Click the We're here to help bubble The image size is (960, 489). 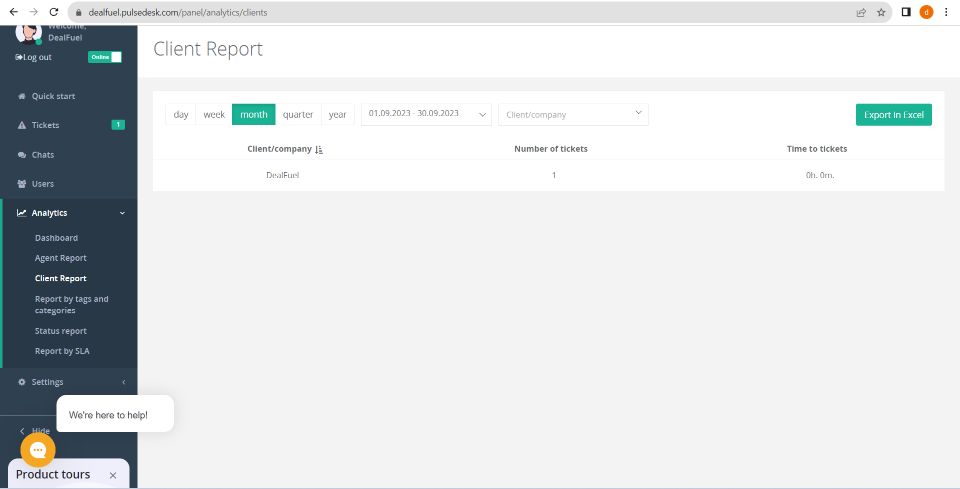point(115,414)
